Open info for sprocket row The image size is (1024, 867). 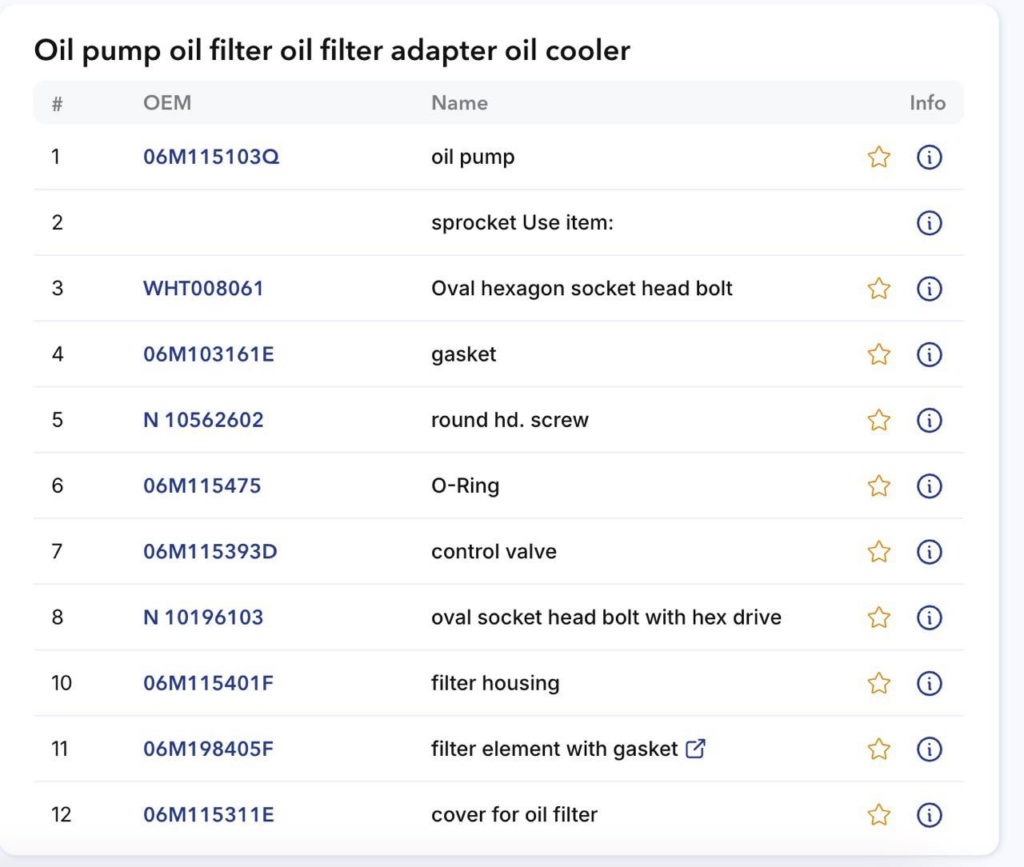point(929,223)
